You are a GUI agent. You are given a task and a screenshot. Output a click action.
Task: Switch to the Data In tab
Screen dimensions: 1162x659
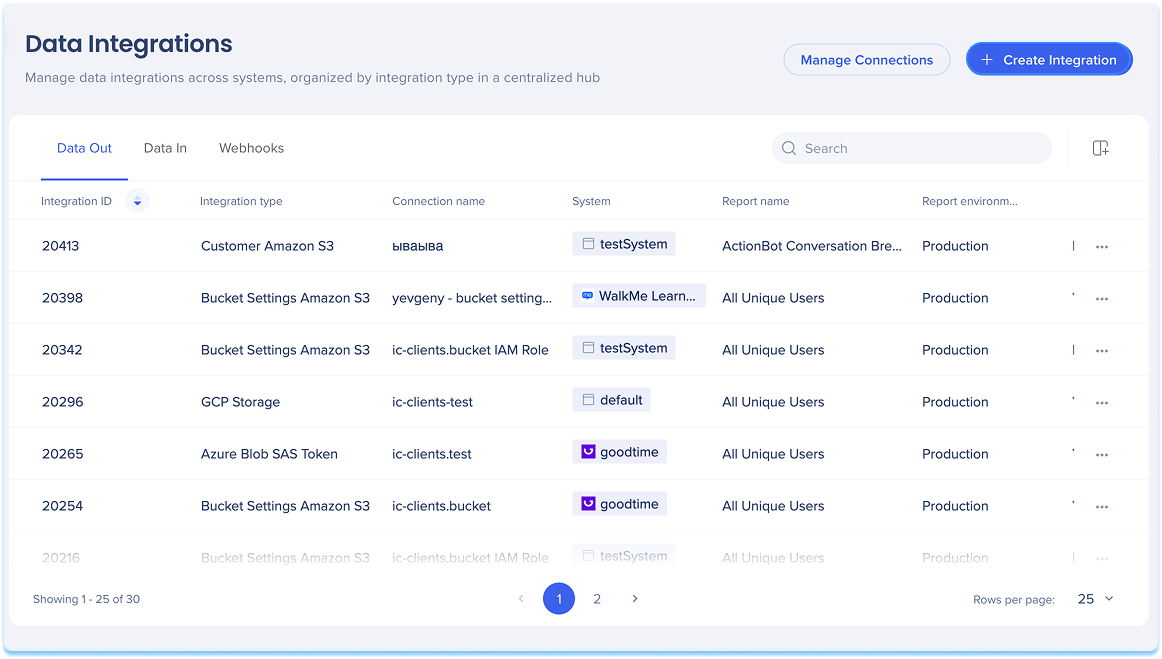[x=165, y=148]
